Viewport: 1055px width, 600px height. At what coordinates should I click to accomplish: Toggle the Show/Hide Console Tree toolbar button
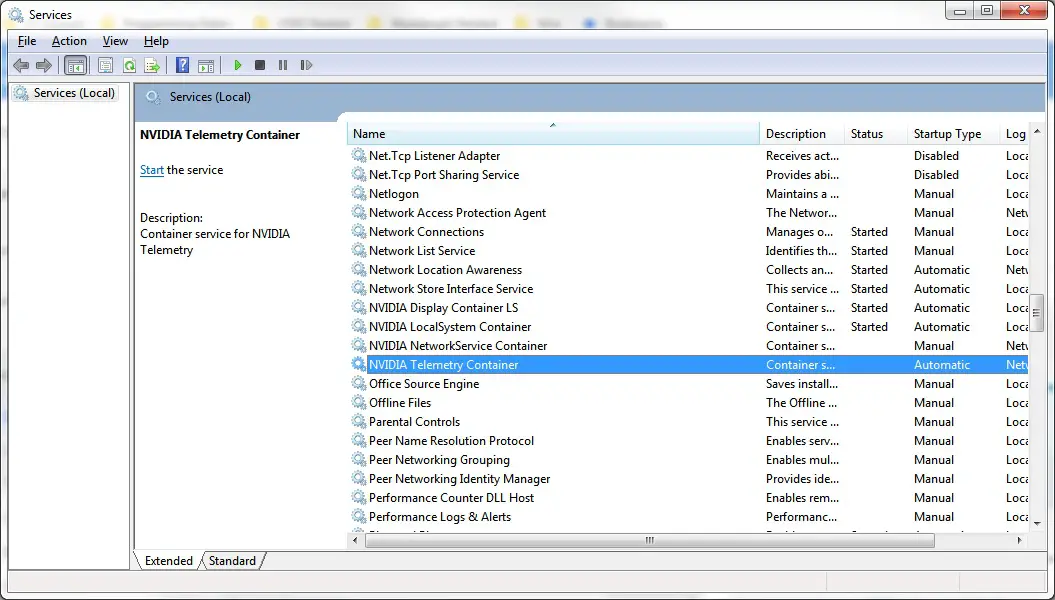coord(75,65)
